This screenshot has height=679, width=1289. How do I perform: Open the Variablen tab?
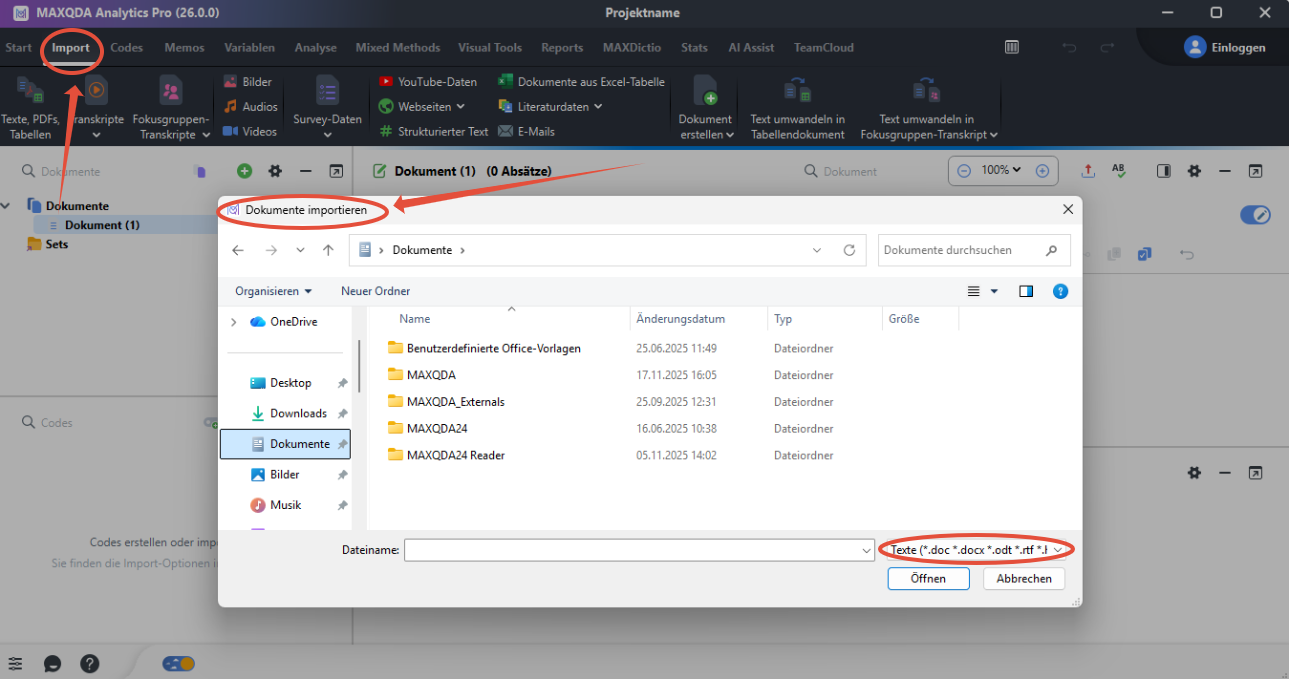[250, 47]
